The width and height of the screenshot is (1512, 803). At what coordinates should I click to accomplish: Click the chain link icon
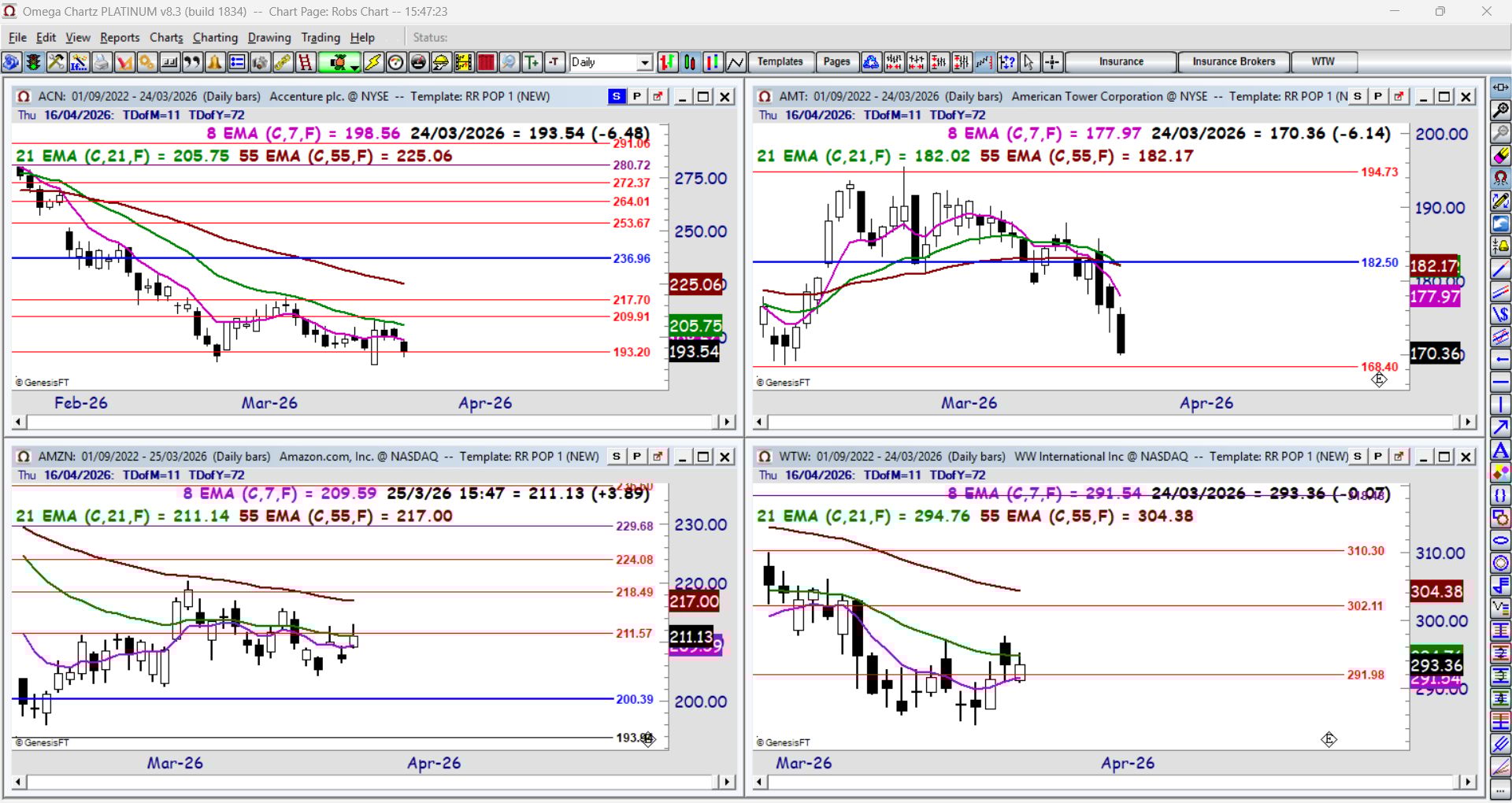tap(283, 62)
